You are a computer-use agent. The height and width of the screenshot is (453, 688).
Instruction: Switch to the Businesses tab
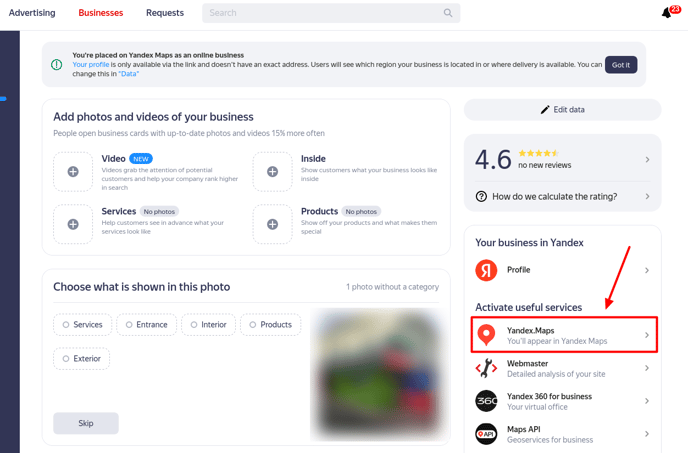(101, 13)
